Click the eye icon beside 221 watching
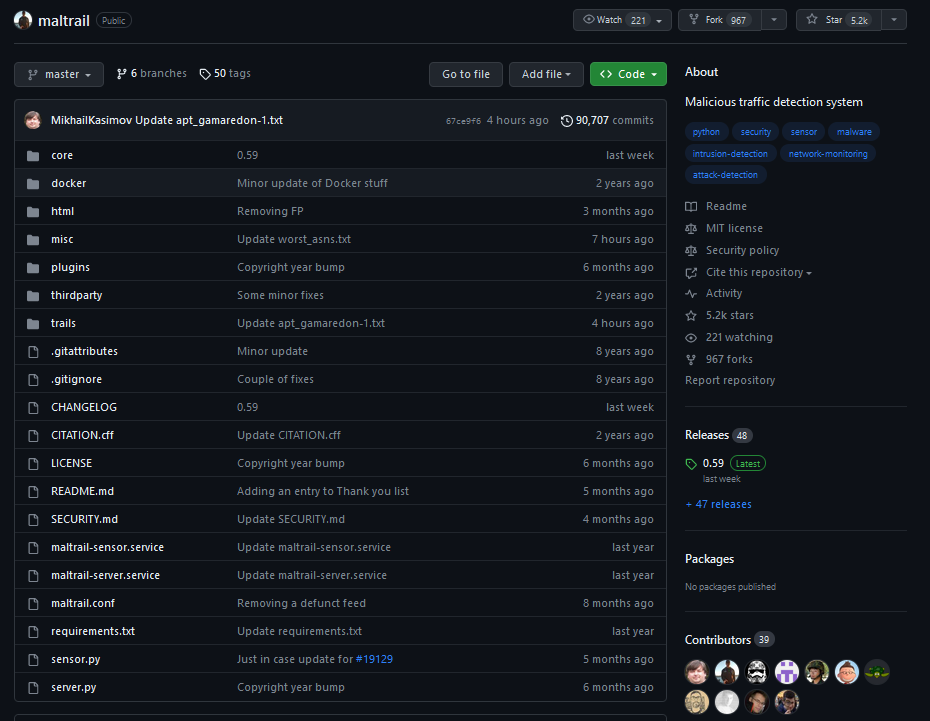 (691, 338)
